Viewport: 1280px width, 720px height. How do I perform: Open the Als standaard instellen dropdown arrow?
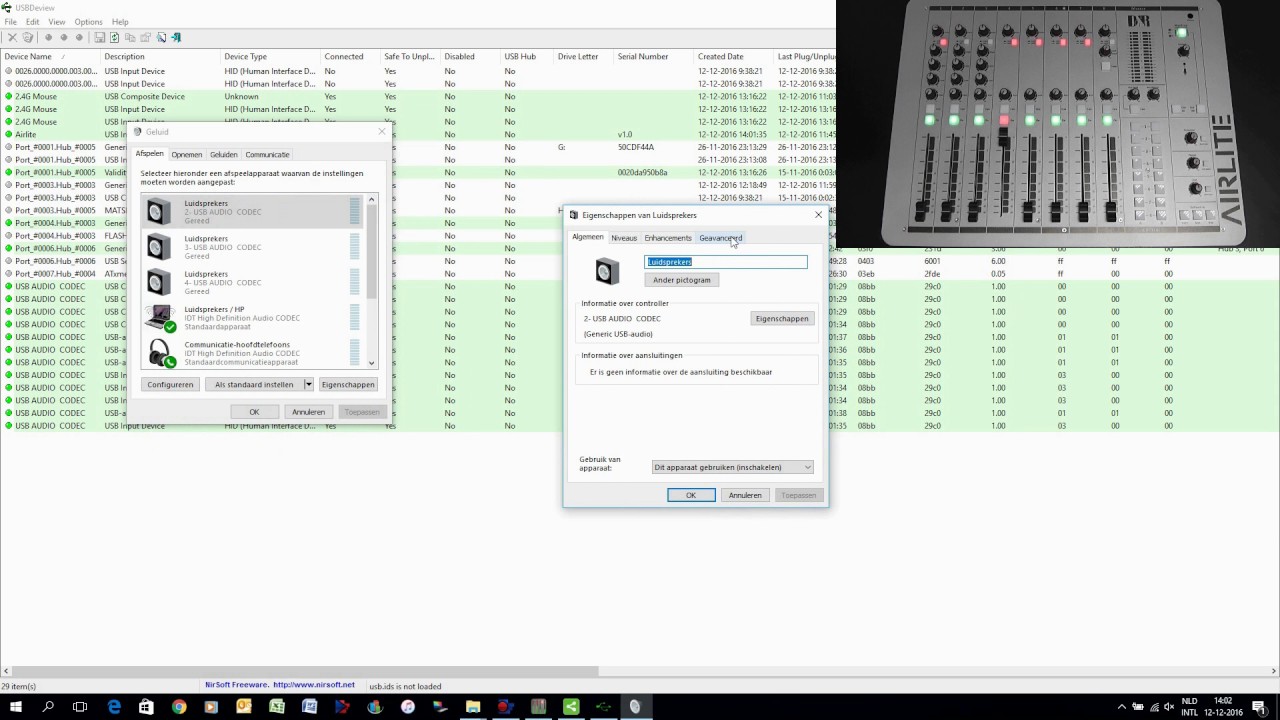point(308,384)
